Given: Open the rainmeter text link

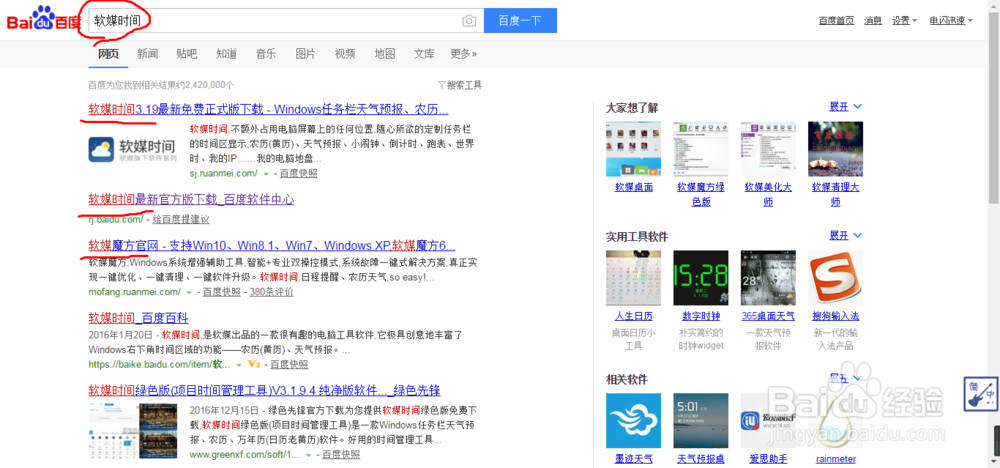Looking at the screenshot, I should point(835,459).
